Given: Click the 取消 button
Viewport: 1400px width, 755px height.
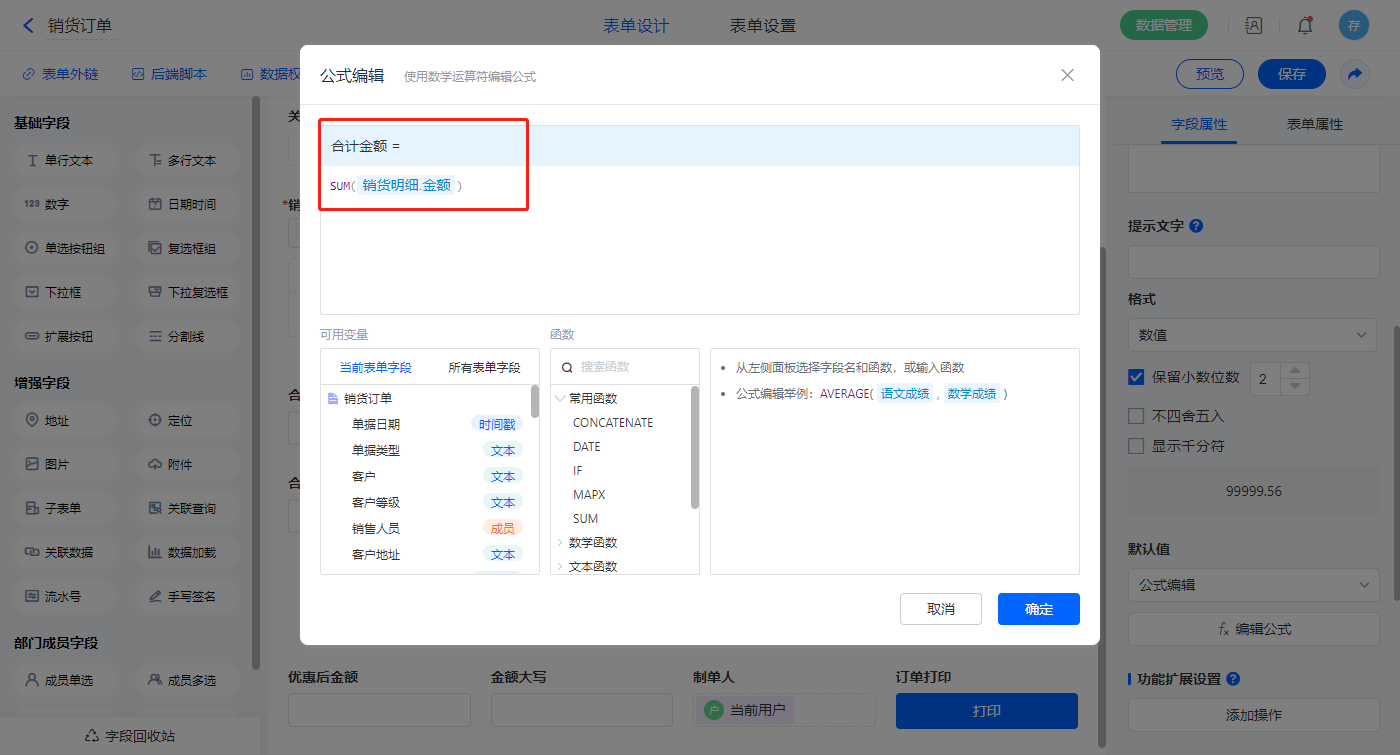Looking at the screenshot, I should click(x=940, y=609).
